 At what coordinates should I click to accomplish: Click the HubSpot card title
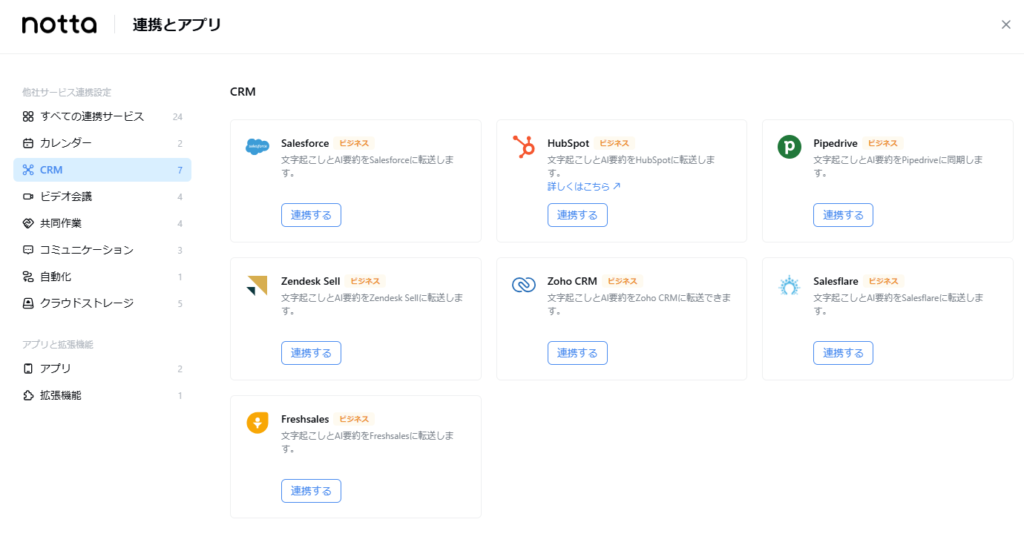tap(568, 143)
